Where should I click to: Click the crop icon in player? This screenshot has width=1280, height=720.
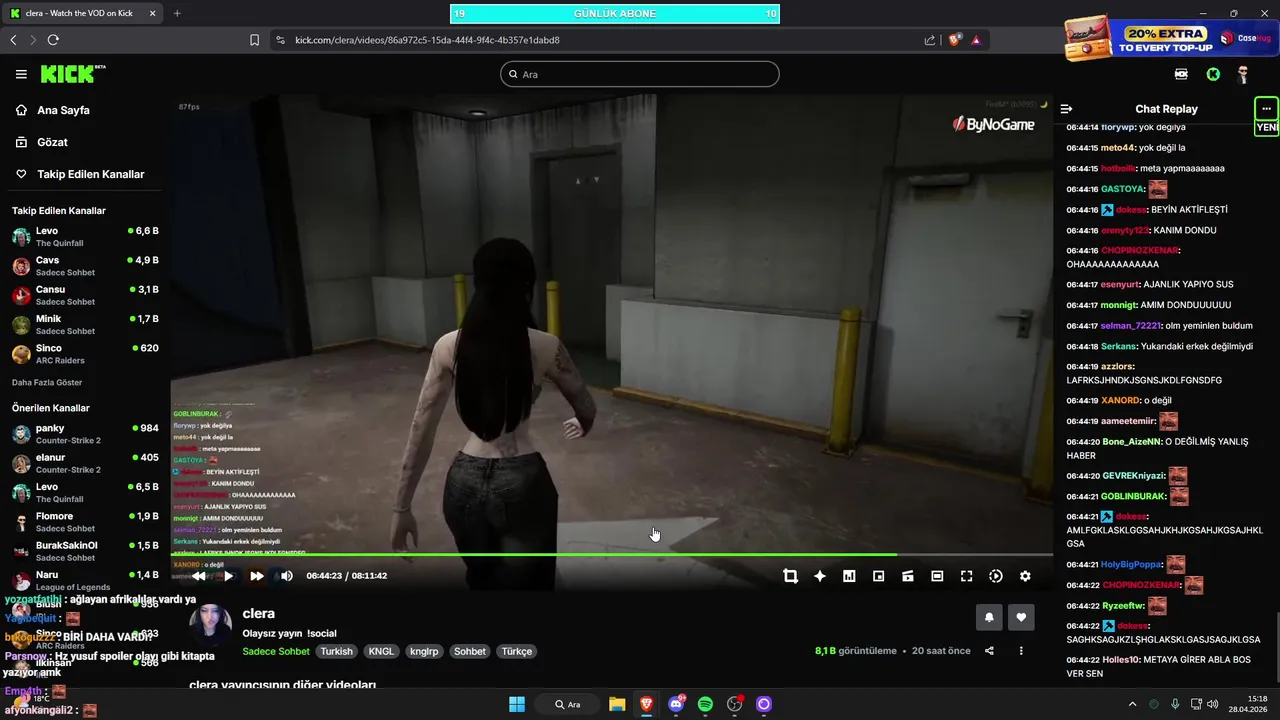[x=790, y=576]
